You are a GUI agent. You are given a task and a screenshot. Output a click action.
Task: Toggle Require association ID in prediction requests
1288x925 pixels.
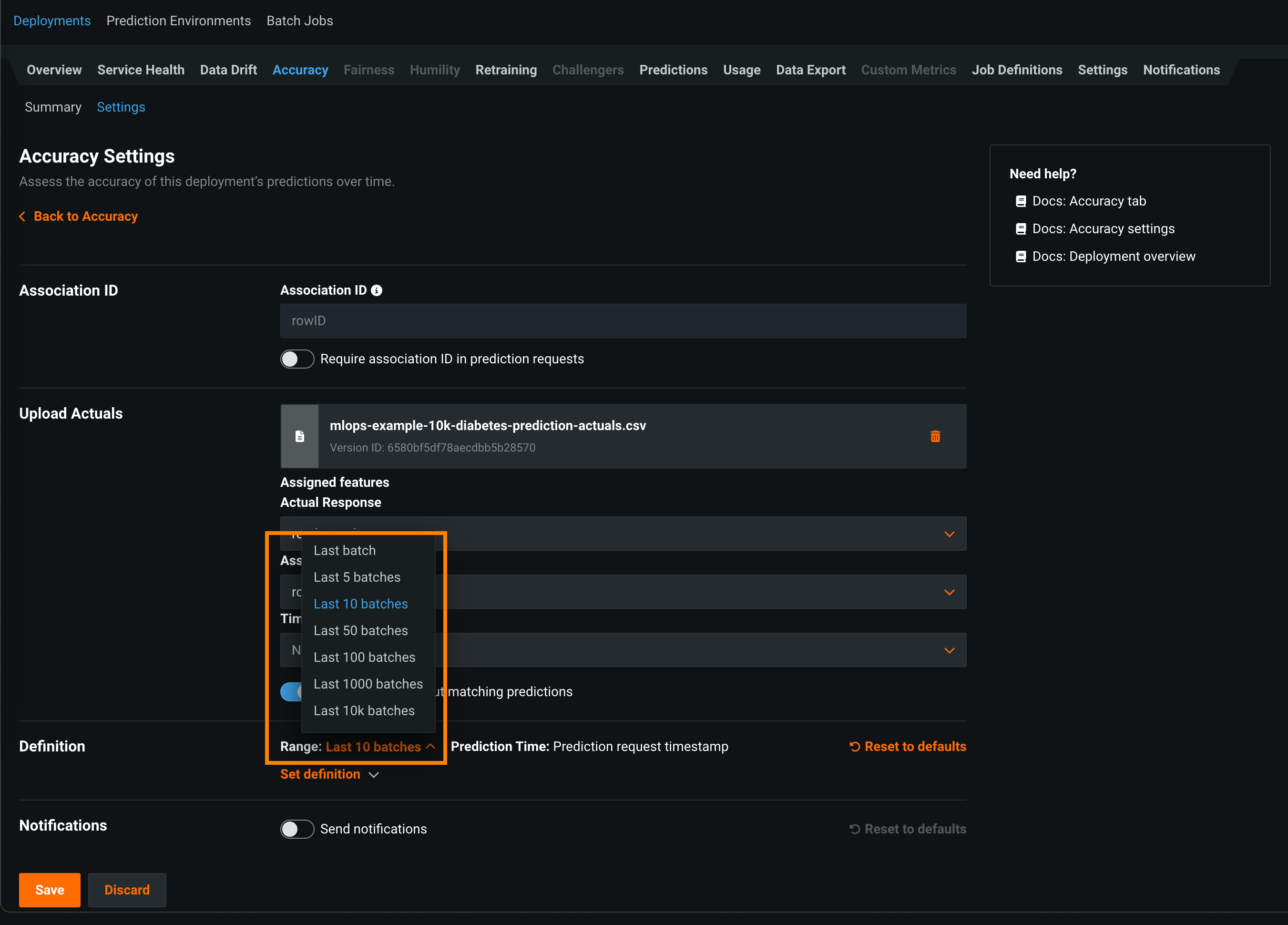pos(297,359)
